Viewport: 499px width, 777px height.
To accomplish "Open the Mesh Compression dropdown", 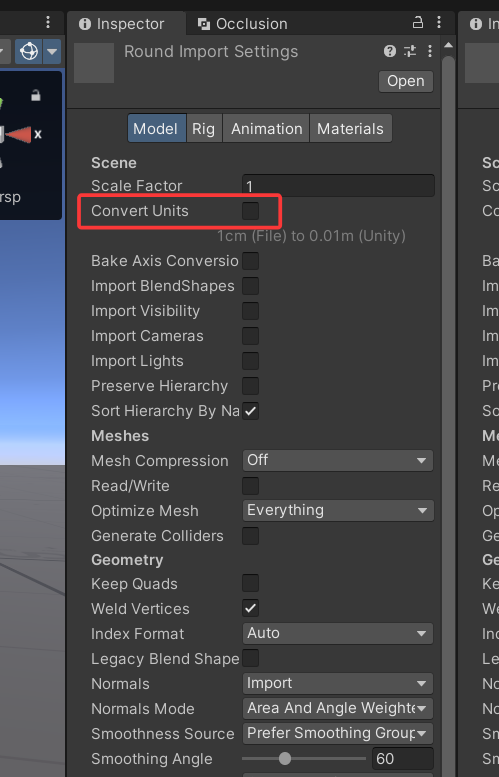I will pyautogui.click(x=338, y=460).
